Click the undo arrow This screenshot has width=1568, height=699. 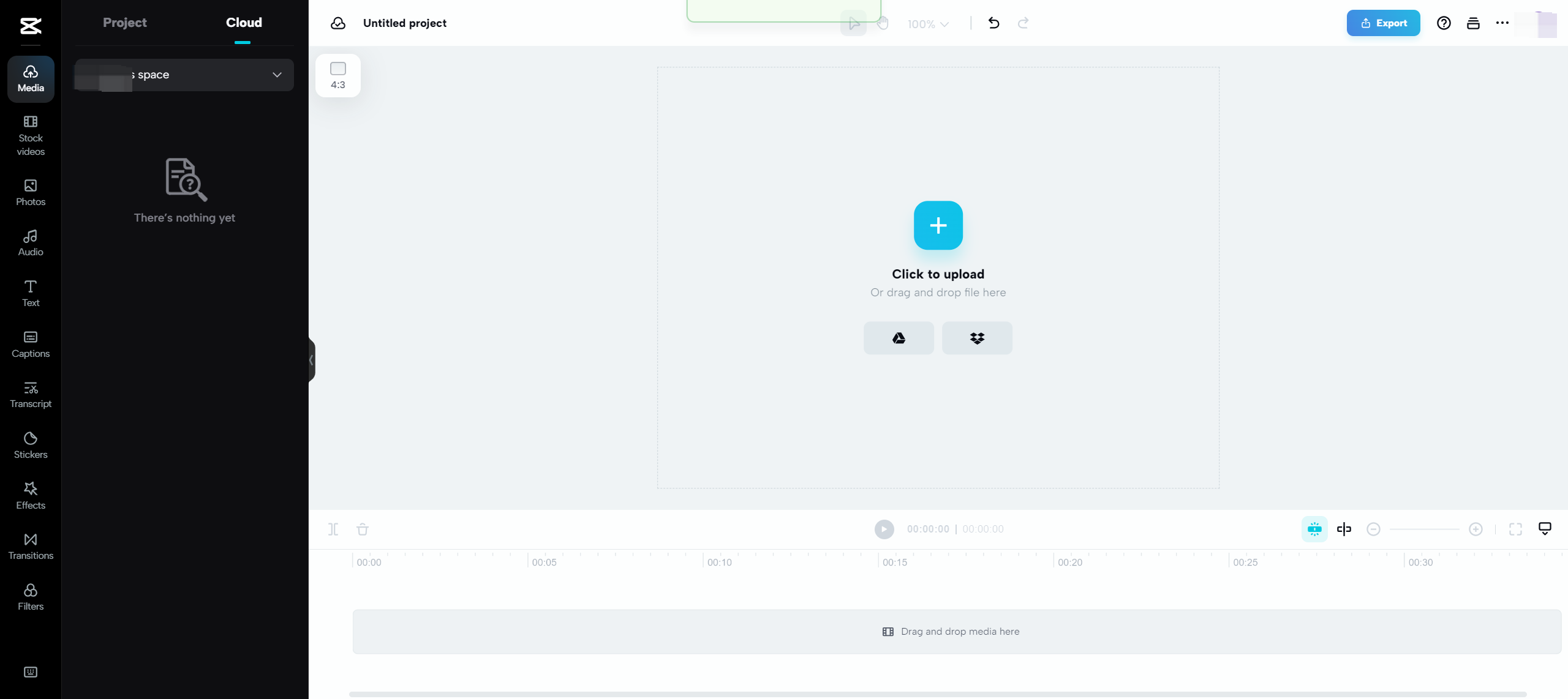click(x=993, y=23)
